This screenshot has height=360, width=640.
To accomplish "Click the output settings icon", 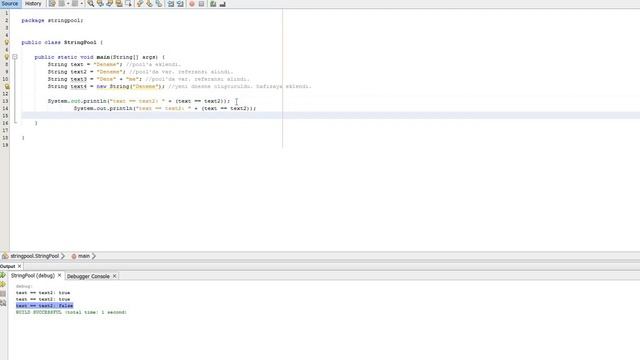I will pos(3,302).
